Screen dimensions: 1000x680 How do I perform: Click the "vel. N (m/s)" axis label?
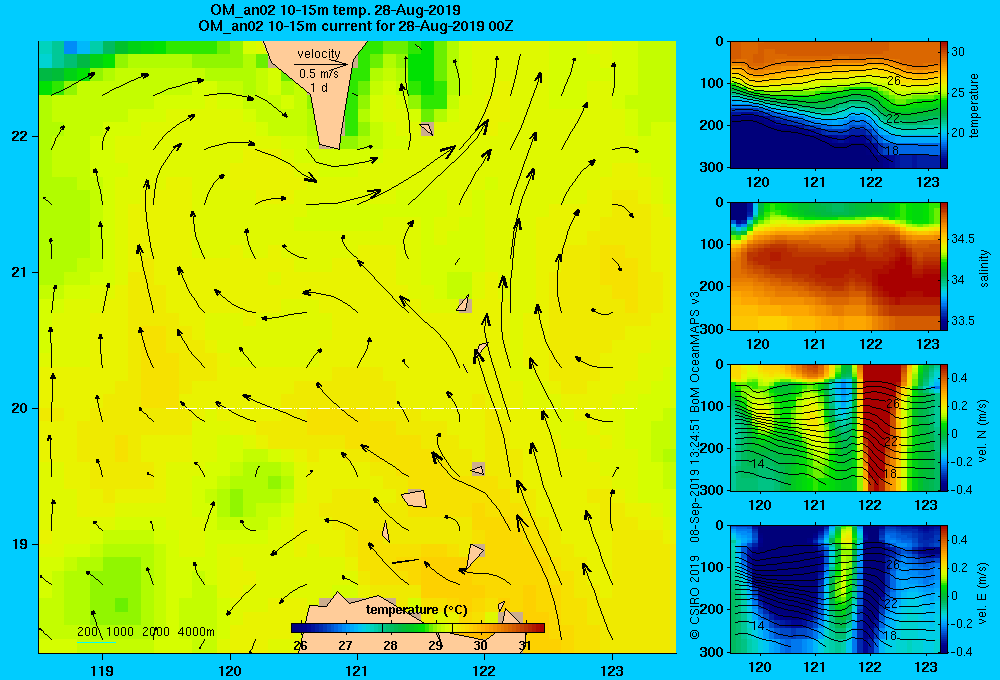[984, 431]
